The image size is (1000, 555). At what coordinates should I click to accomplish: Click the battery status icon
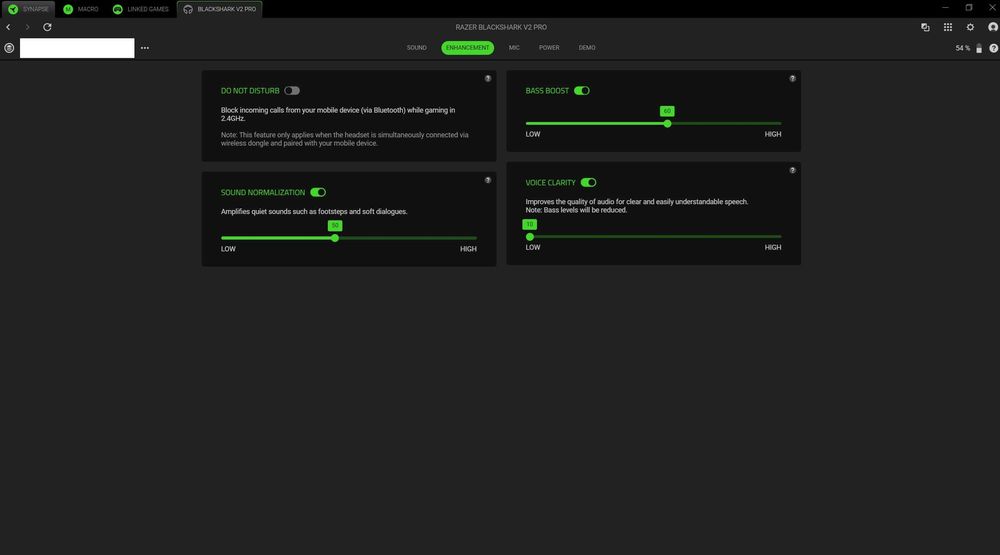[979, 48]
